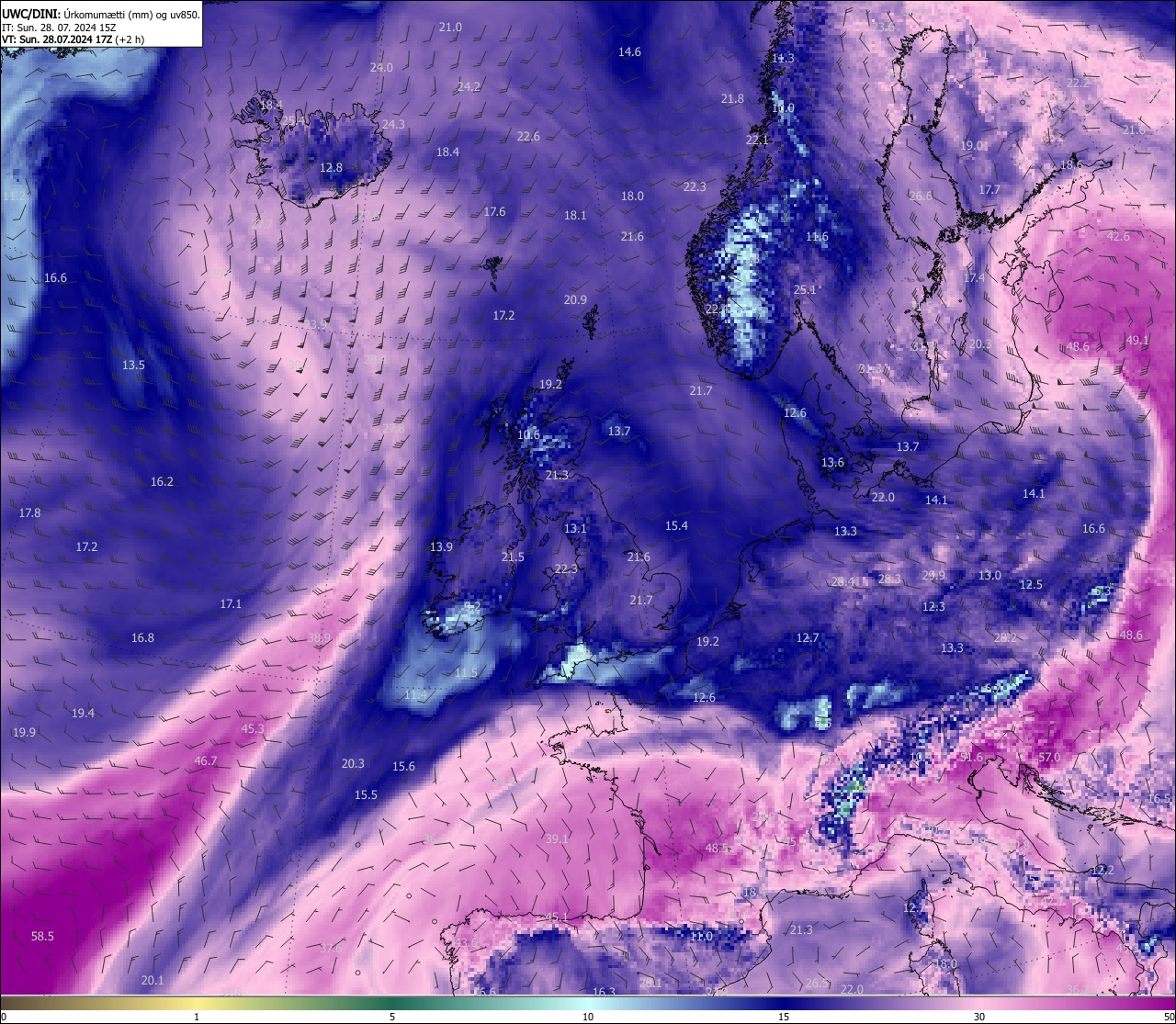The height and width of the screenshot is (1024, 1176).
Task: Click the 15.6 value in Bay of Biscay
Action: click(x=403, y=766)
